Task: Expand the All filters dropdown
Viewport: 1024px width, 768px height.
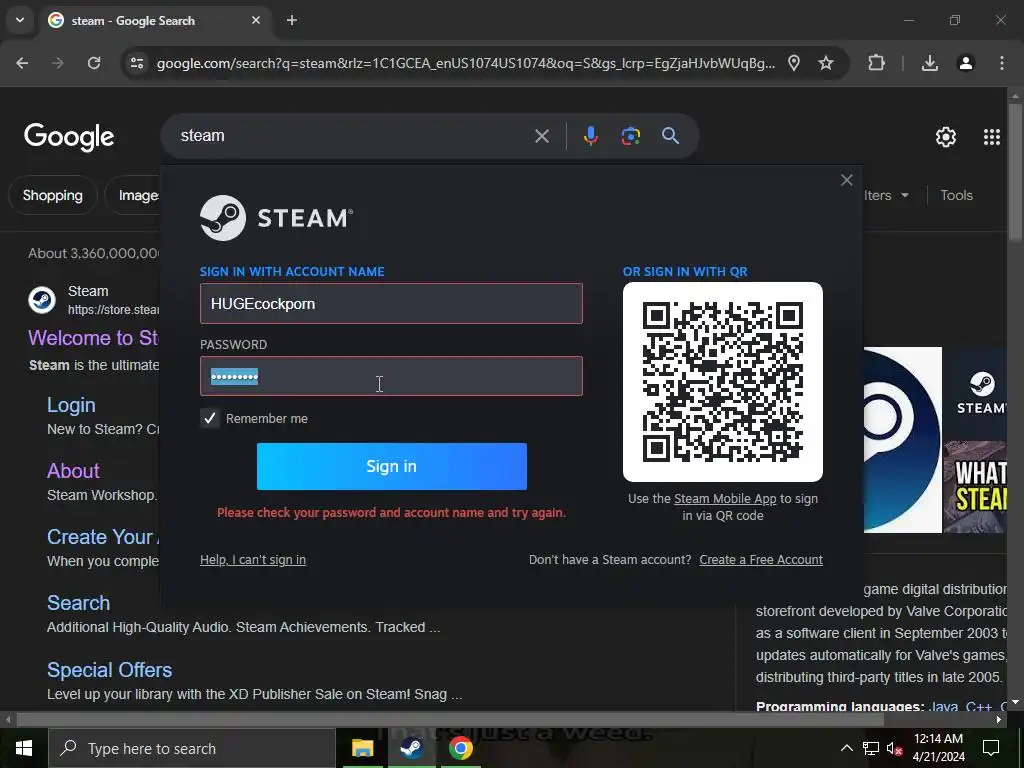Action: pyautogui.click(x=886, y=195)
